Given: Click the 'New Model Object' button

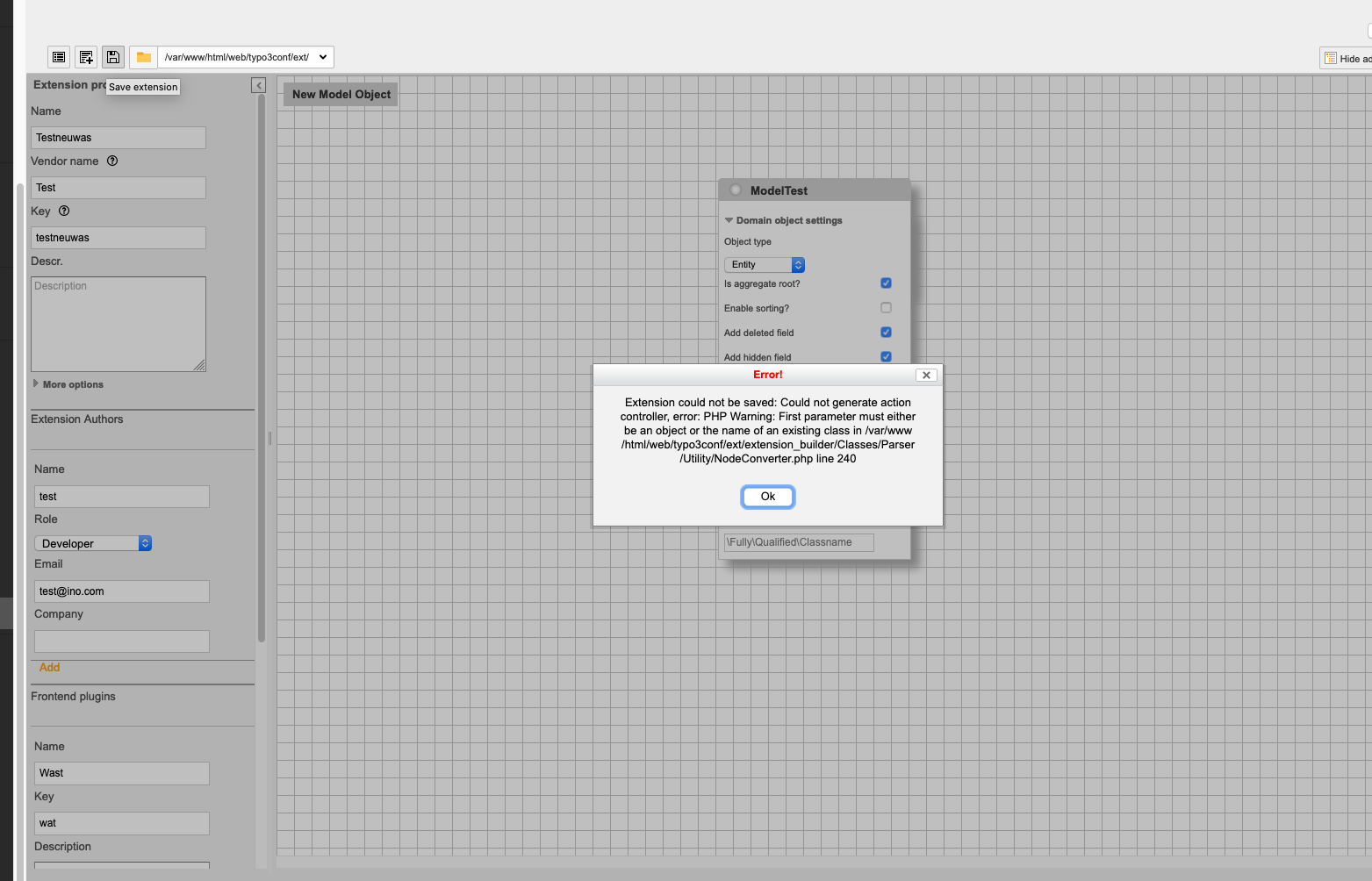Looking at the screenshot, I should click(340, 94).
